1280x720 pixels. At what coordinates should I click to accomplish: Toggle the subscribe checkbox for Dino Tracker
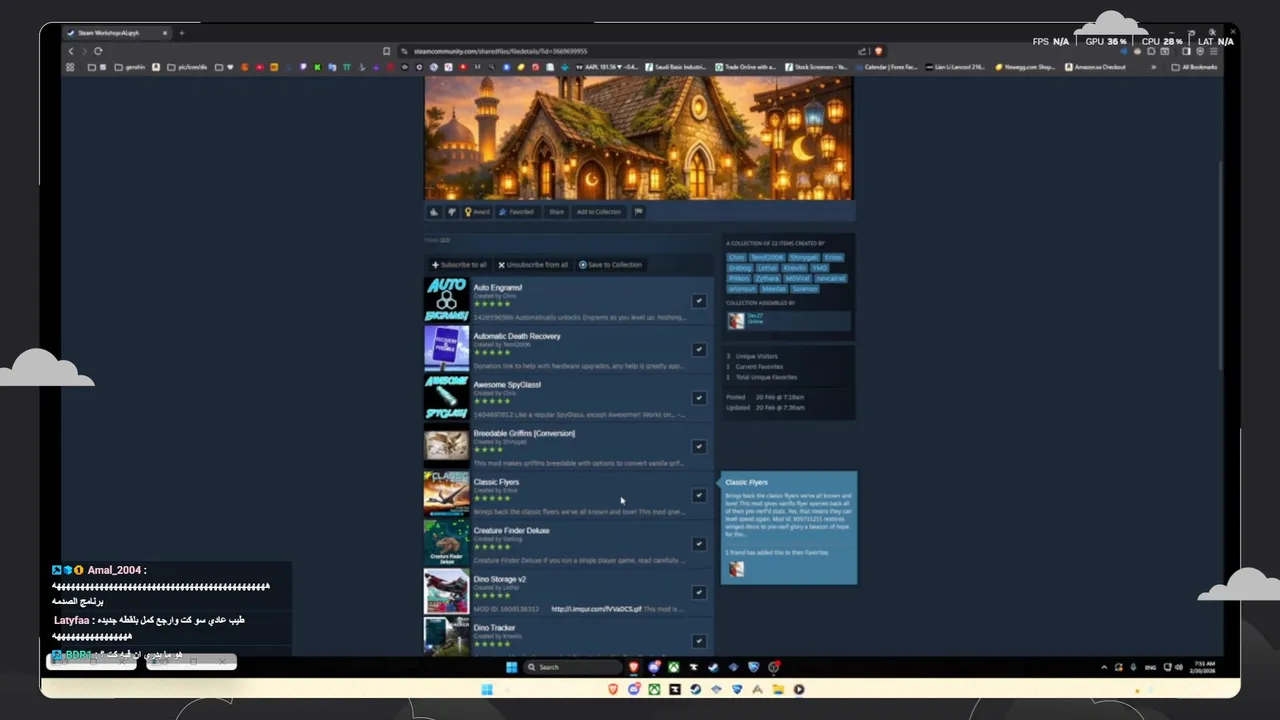[x=699, y=641]
